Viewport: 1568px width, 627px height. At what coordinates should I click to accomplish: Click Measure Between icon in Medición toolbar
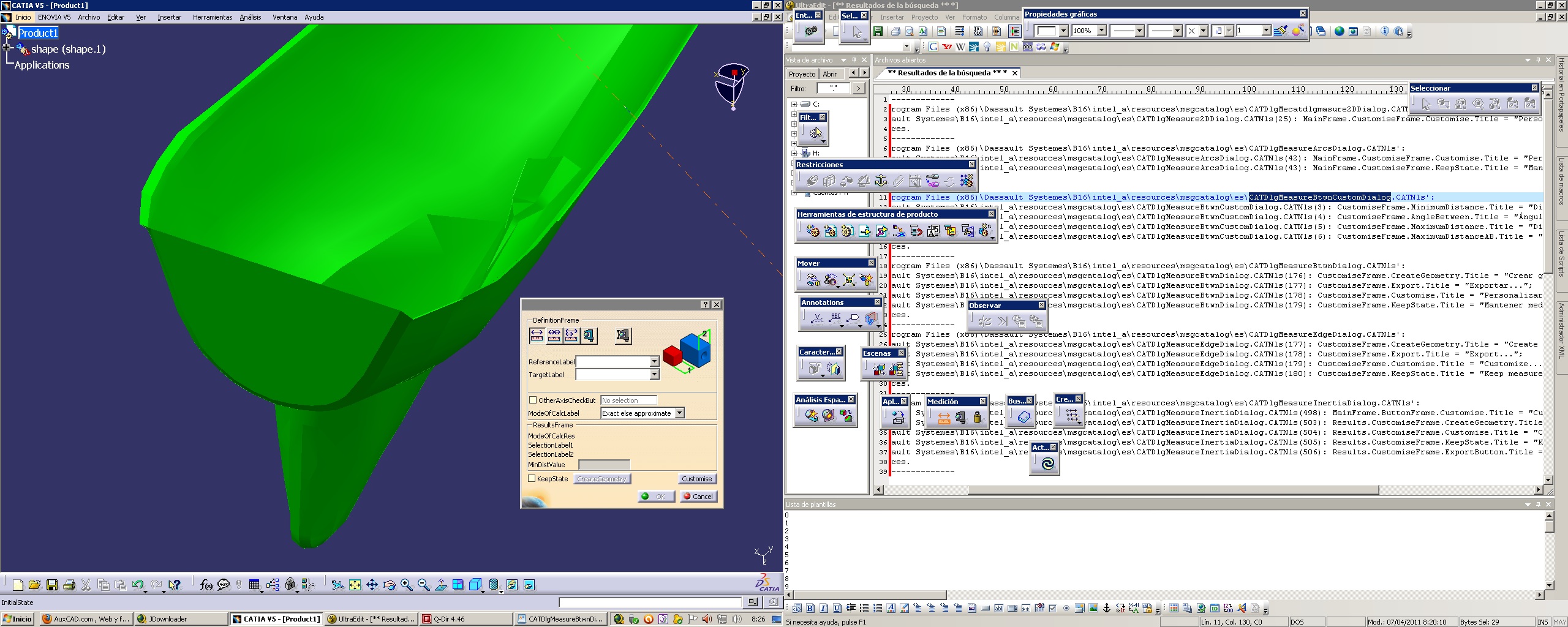click(944, 418)
